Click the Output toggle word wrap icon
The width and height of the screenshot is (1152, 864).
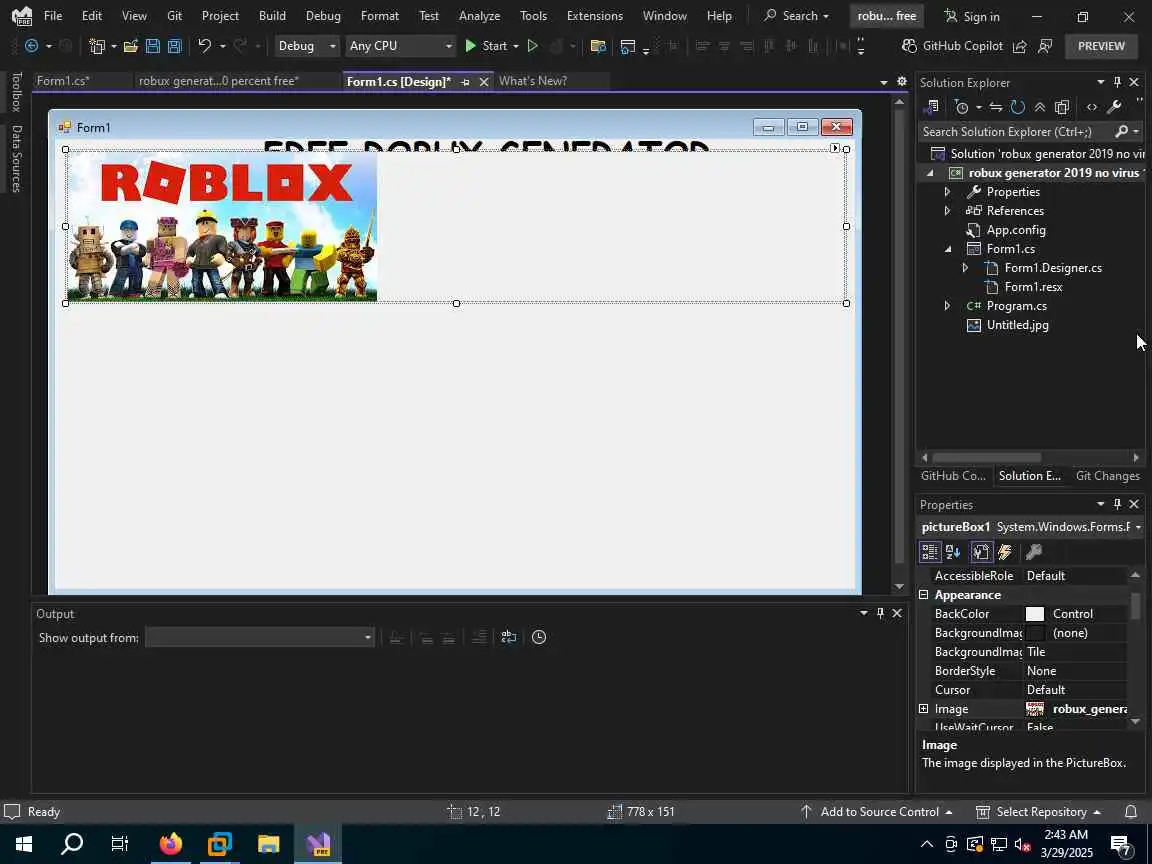pos(508,637)
